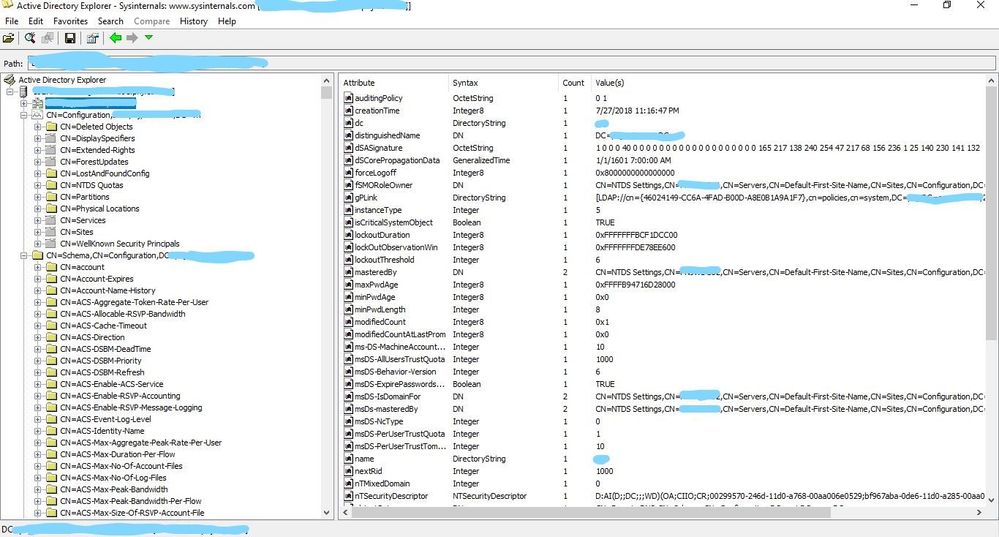The image size is (999, 537).
Task: Click the Active Directory Explorer root icon
Action: (x=10, y=80)
